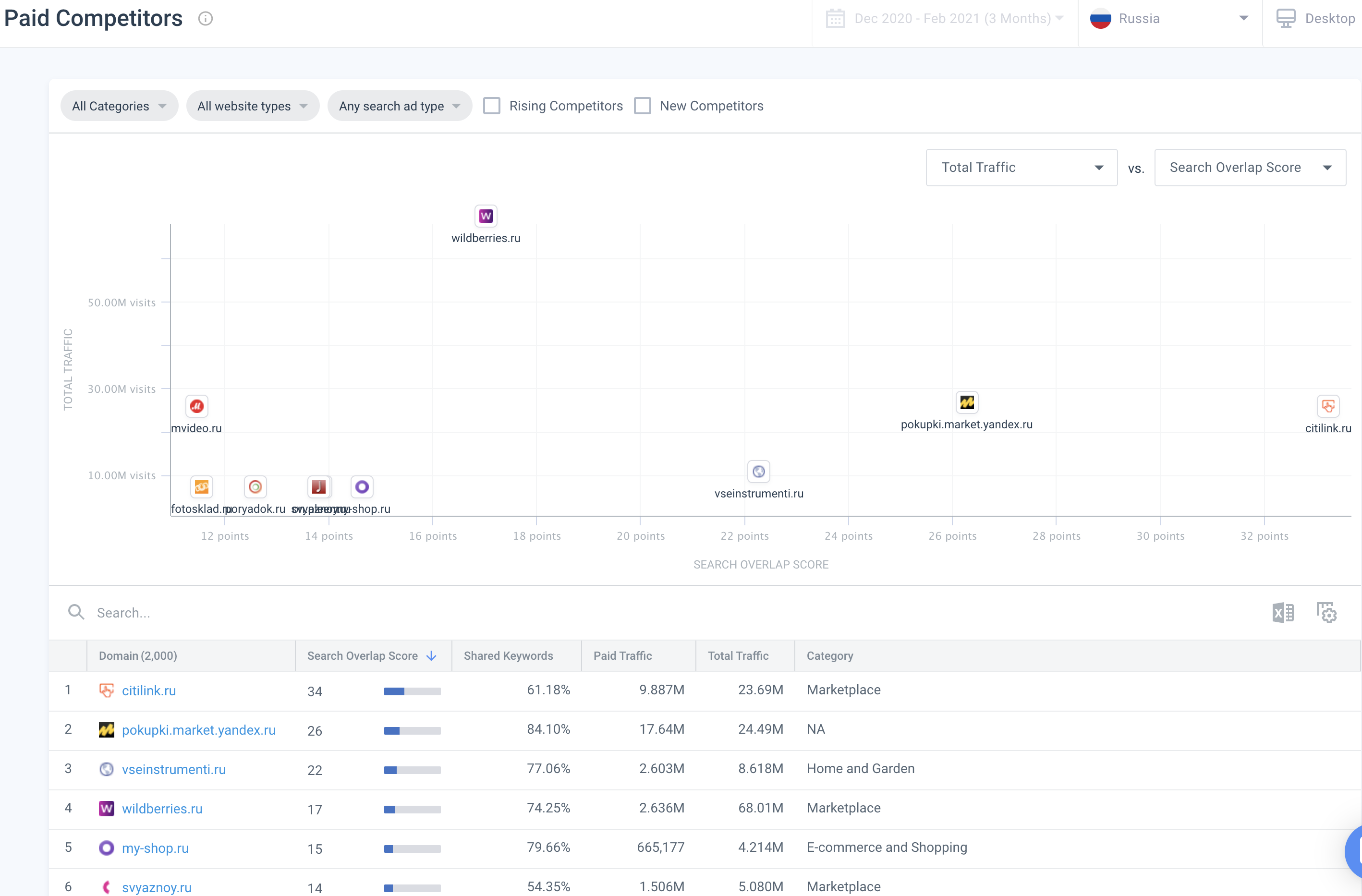Open the All Categories filter dropdown
Image resolution: width=1362 pixels, height=896 pixels.
click(x=119, y=106)
